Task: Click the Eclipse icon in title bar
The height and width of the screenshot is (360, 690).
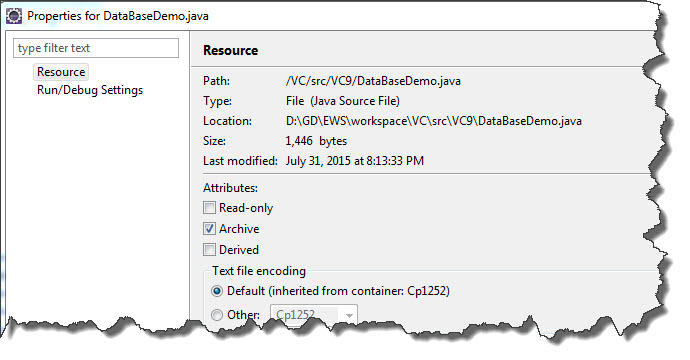Action: 14,16
